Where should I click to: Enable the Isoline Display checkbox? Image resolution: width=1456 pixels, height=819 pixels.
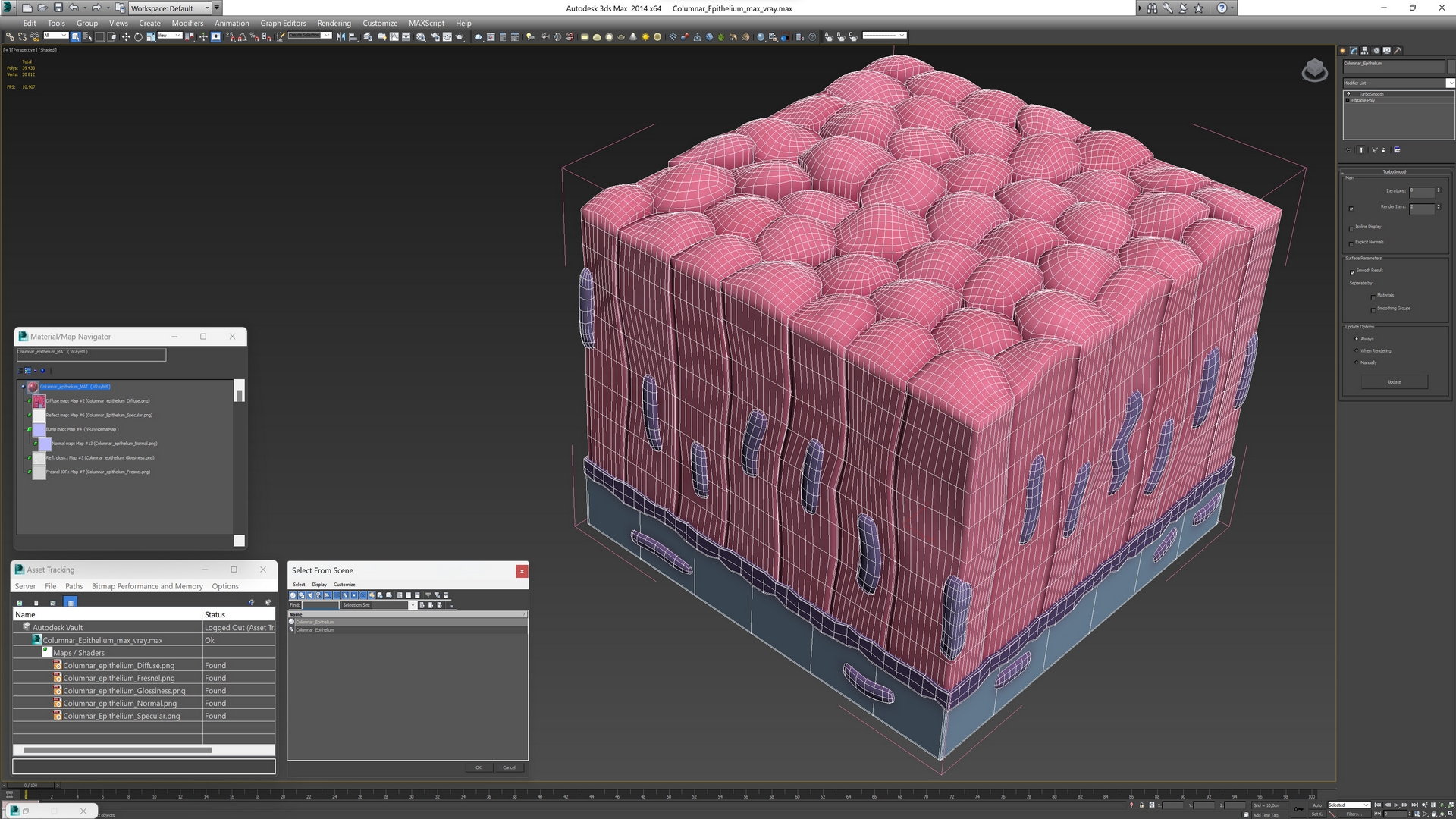1351,227
